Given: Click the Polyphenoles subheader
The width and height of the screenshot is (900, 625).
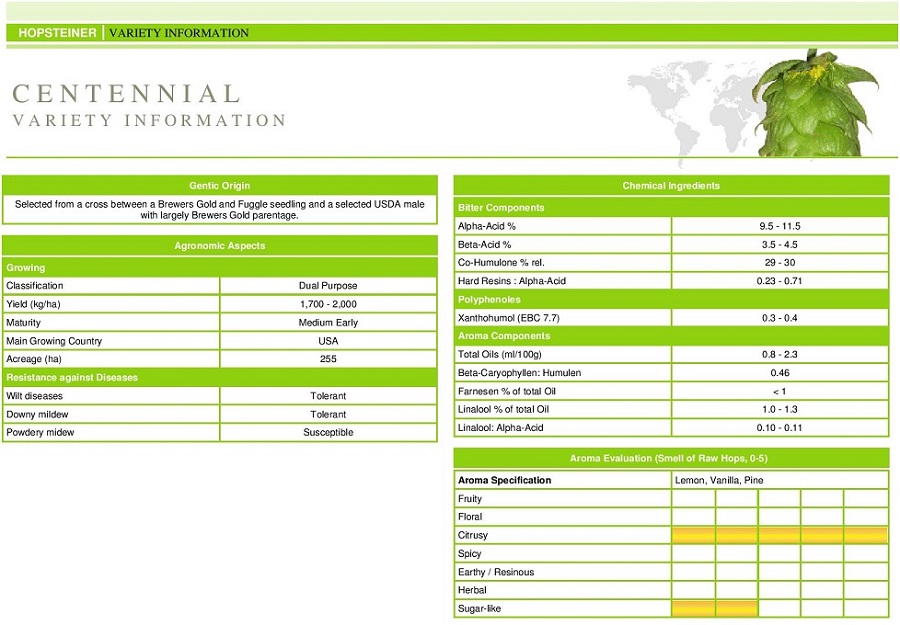Looking at the screenshot, I should pyautogui.click(x=489, y=299).
